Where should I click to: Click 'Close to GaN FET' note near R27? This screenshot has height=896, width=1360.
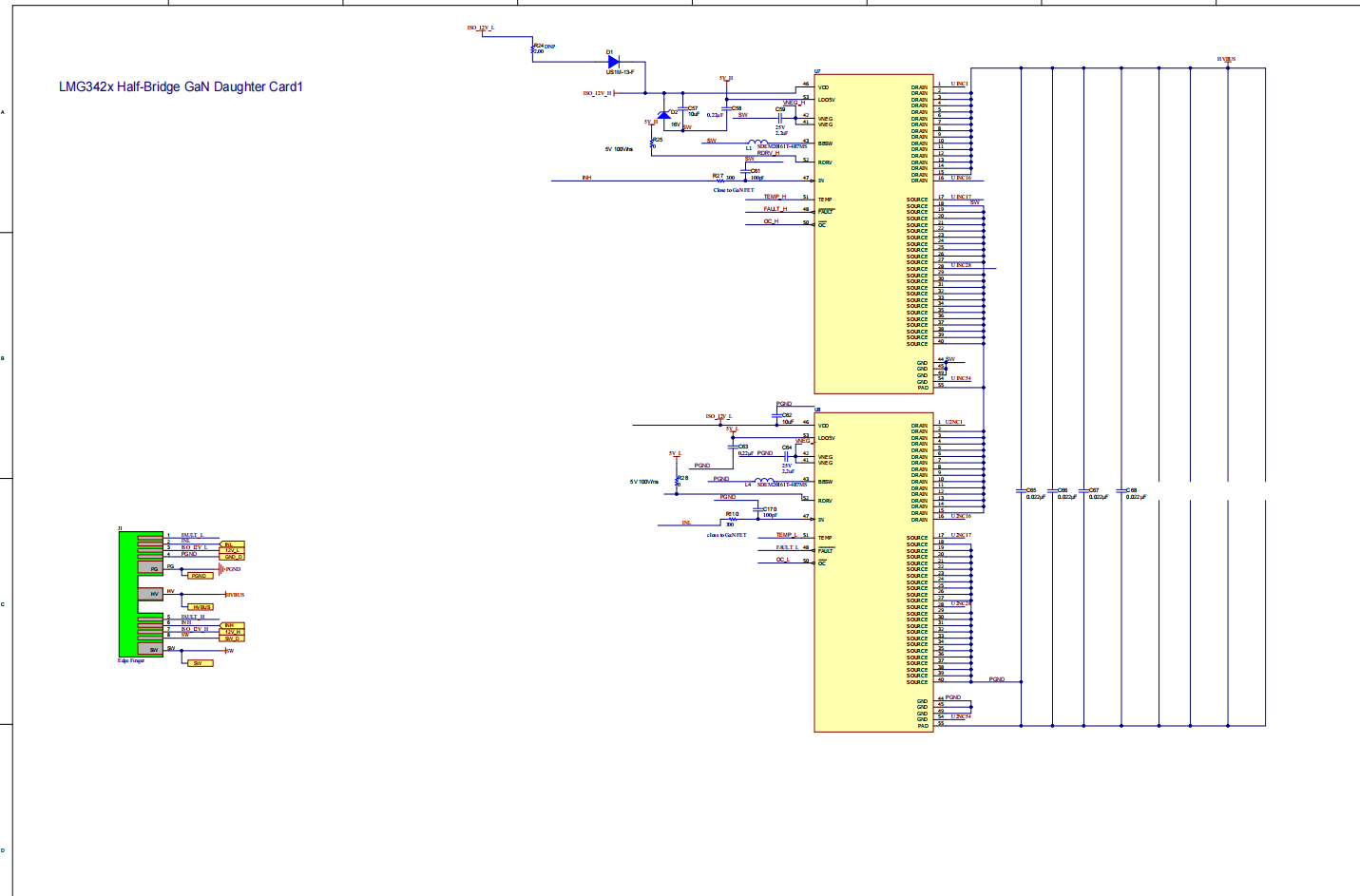point(734,190)
